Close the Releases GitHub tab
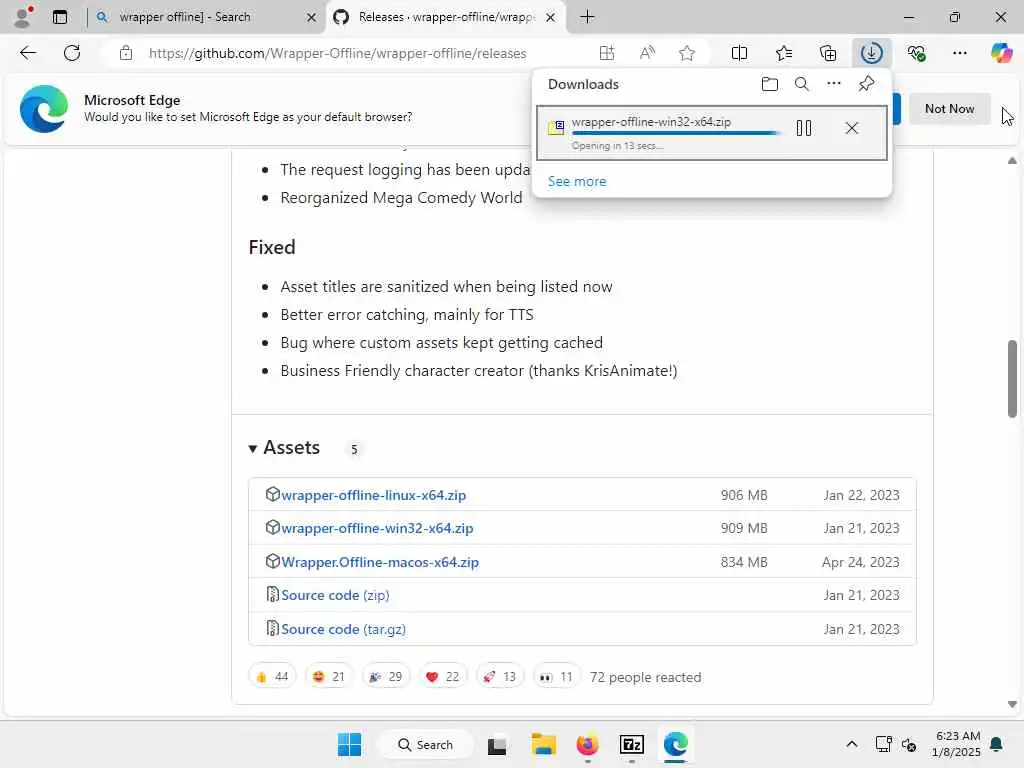 (551, 17)
